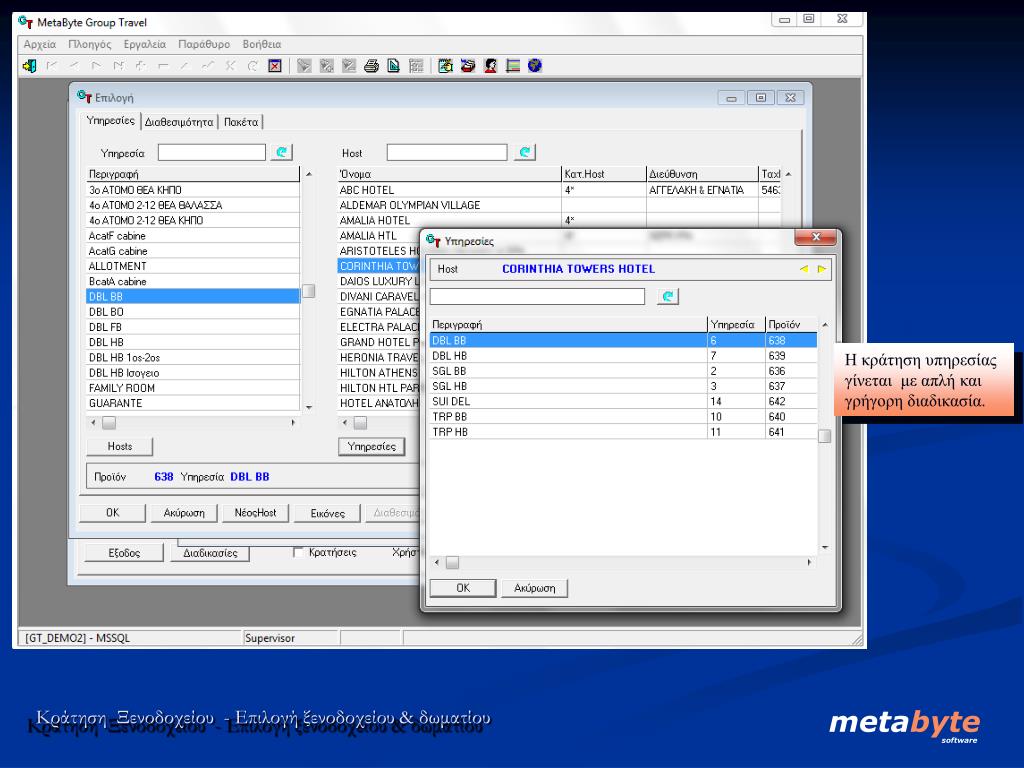Image resolution: width=1024 pixels, height=768 pixels.
Task: Select ALDEMAR OLYMPIAN VILLAGE host row
Action: (559, 205)
